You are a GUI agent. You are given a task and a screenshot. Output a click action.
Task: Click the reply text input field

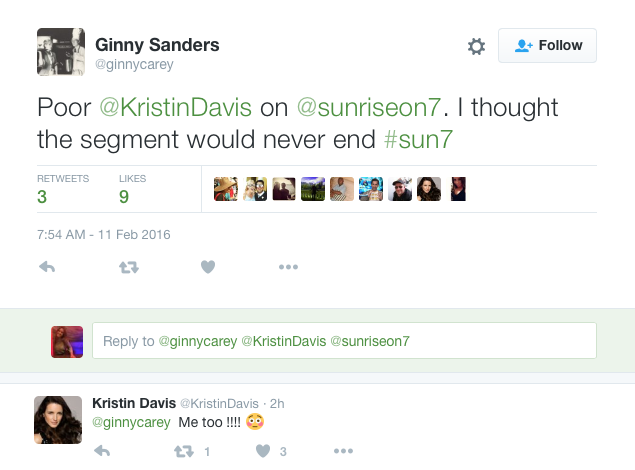click(x=344, y=341)
